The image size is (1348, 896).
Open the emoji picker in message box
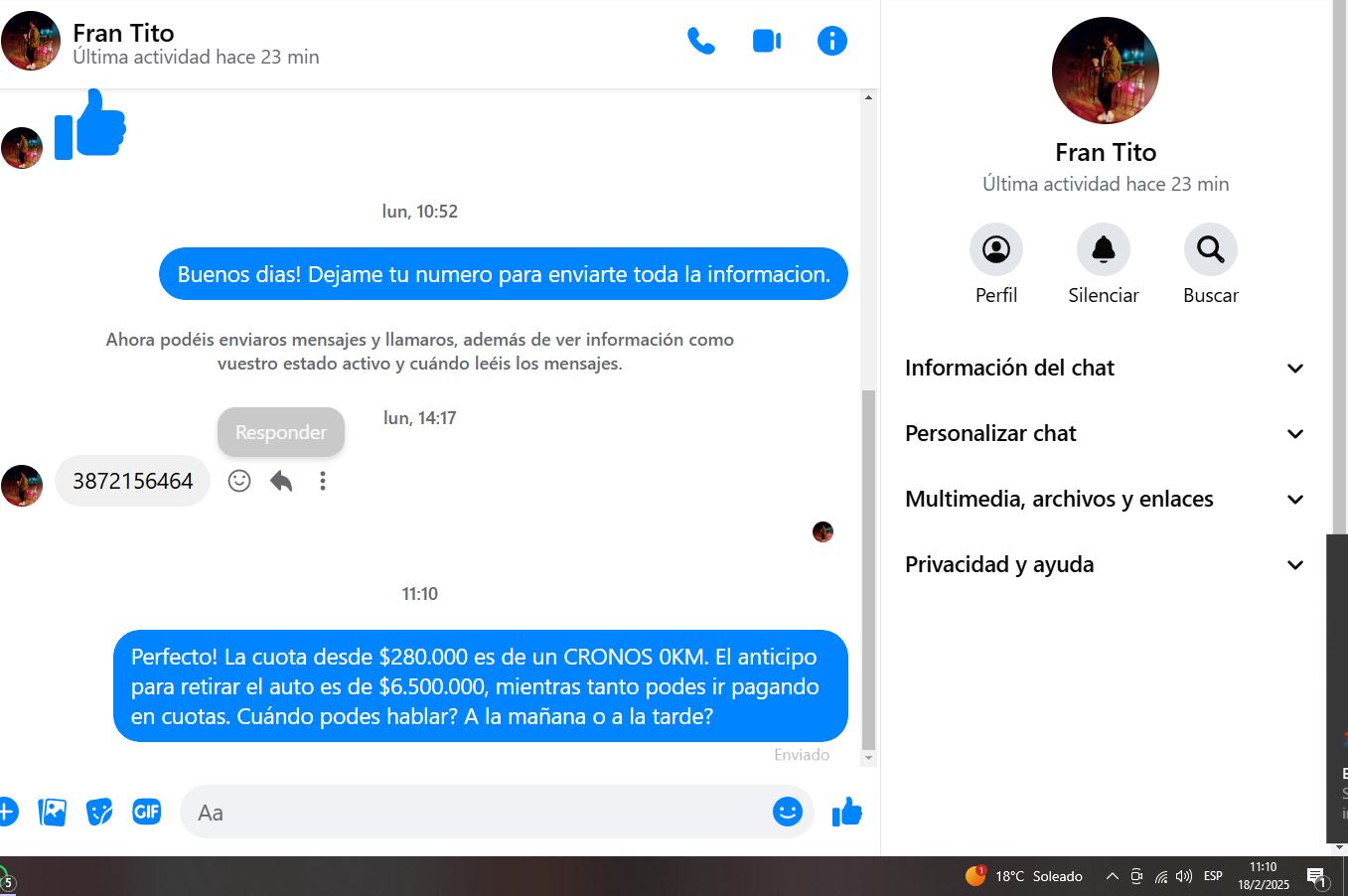point(788,812)
